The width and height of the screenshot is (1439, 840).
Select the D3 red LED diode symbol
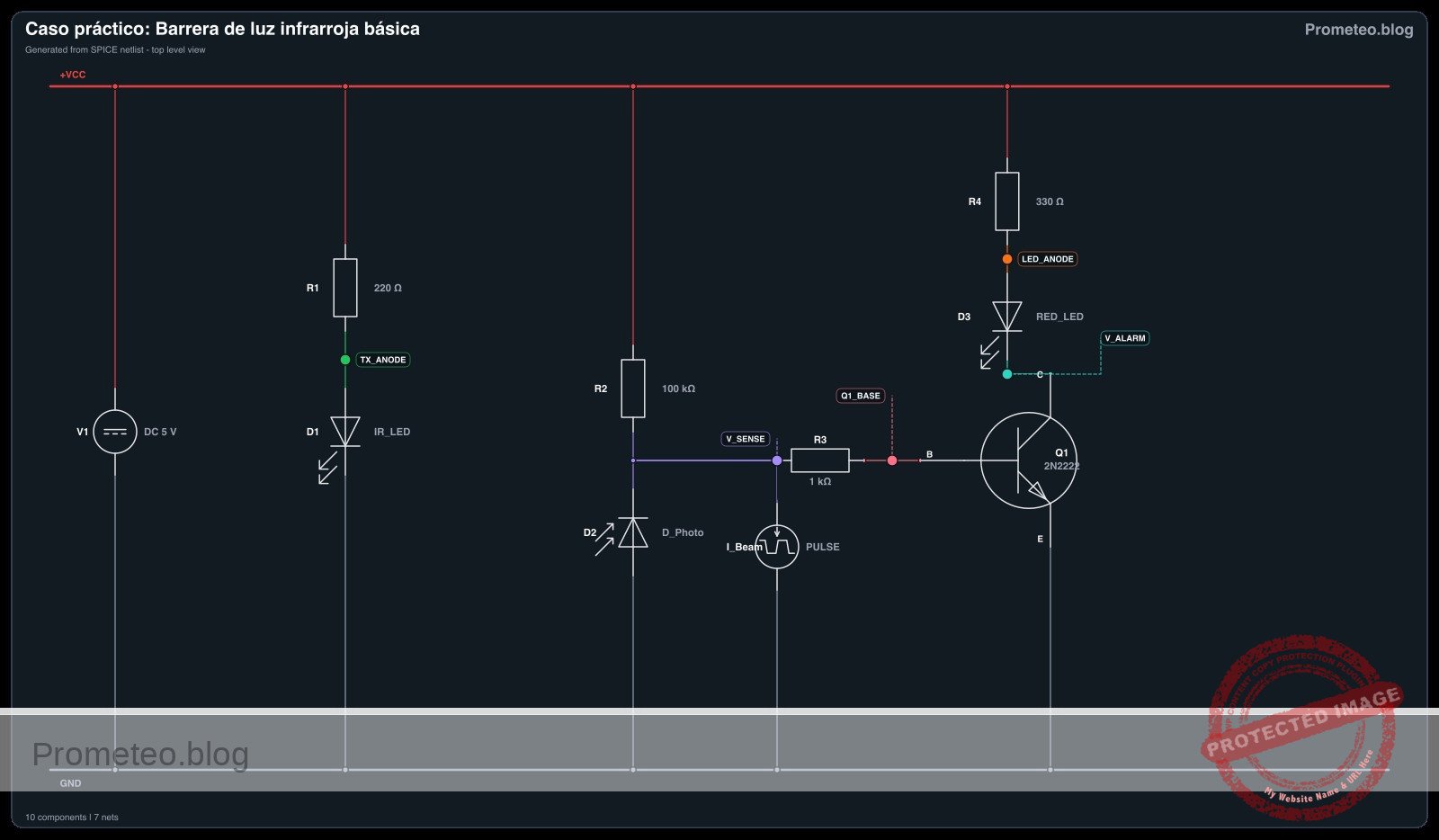pos(1007,317)
